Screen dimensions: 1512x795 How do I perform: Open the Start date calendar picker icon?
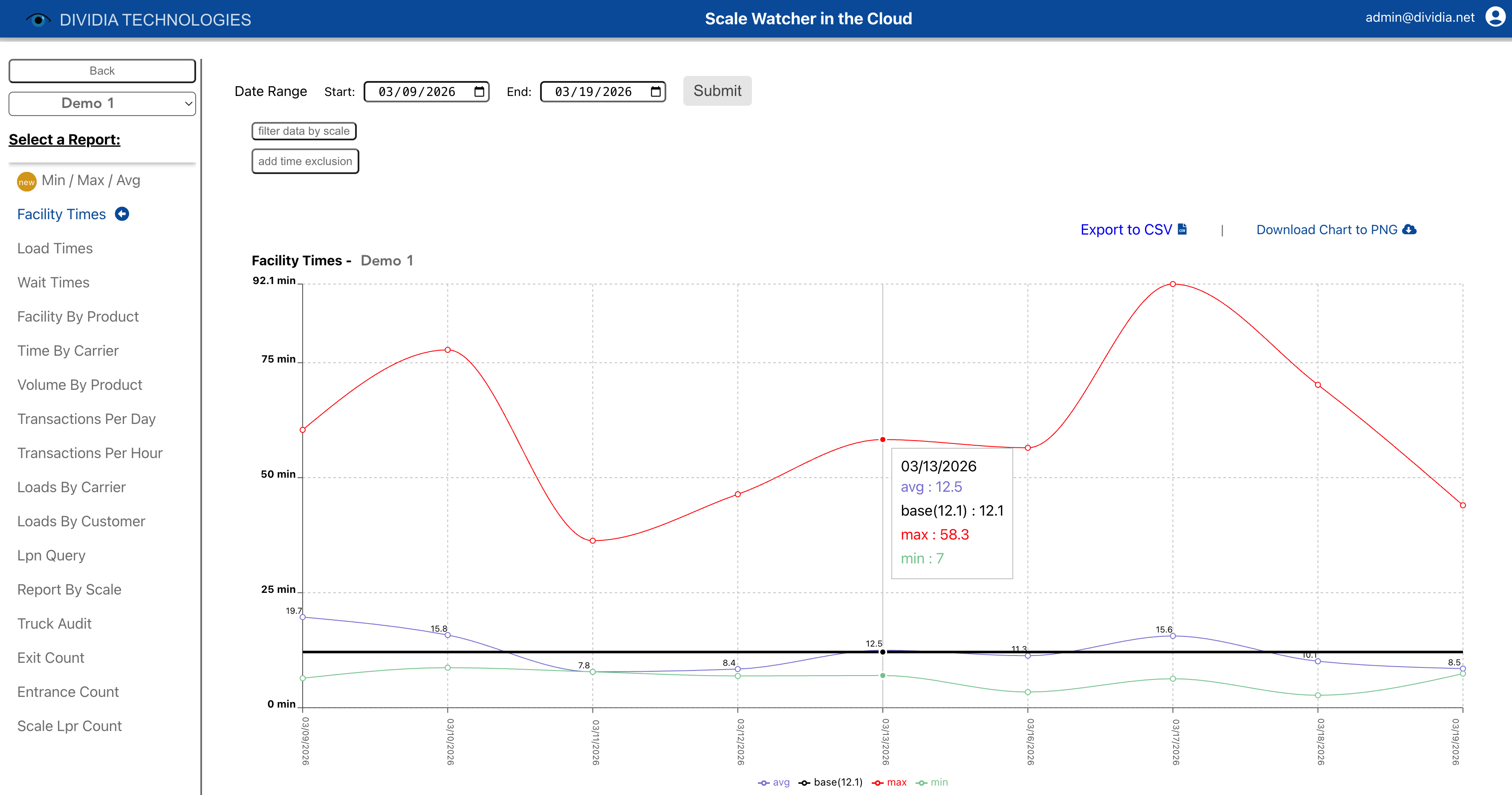click(x=479, y=92)
